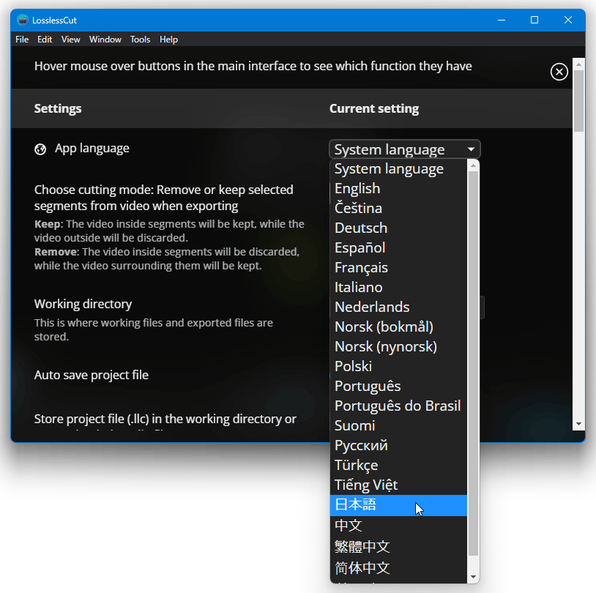
Task: Pick Português from the language list
Action: click(x=398, y=386)
